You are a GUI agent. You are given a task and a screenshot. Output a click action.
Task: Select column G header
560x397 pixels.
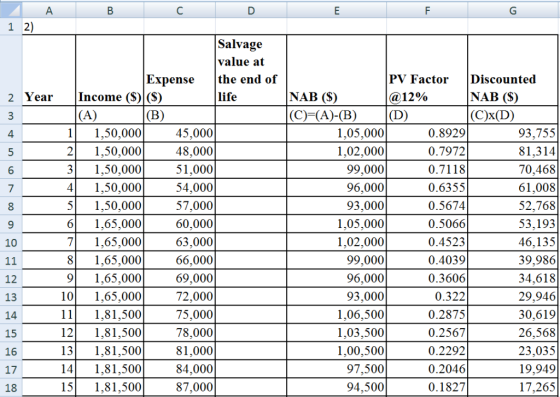[513, 11]
